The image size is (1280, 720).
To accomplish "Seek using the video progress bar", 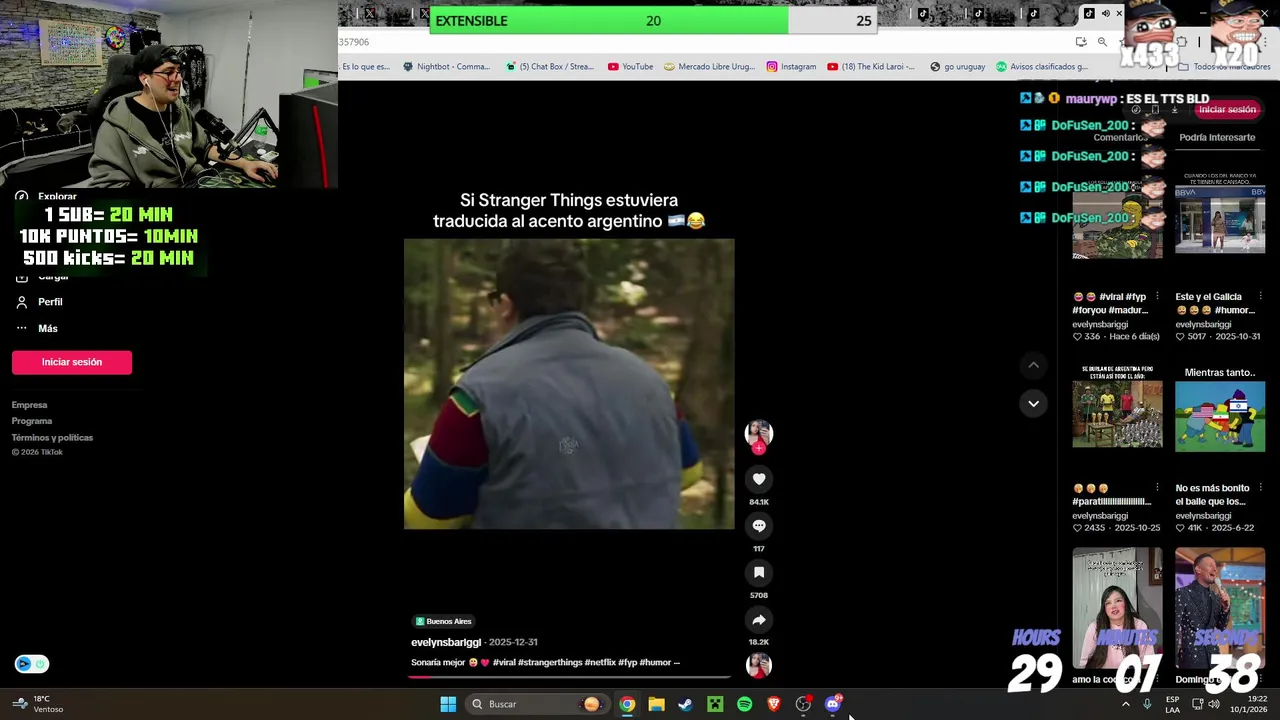I will pos(569,677).
